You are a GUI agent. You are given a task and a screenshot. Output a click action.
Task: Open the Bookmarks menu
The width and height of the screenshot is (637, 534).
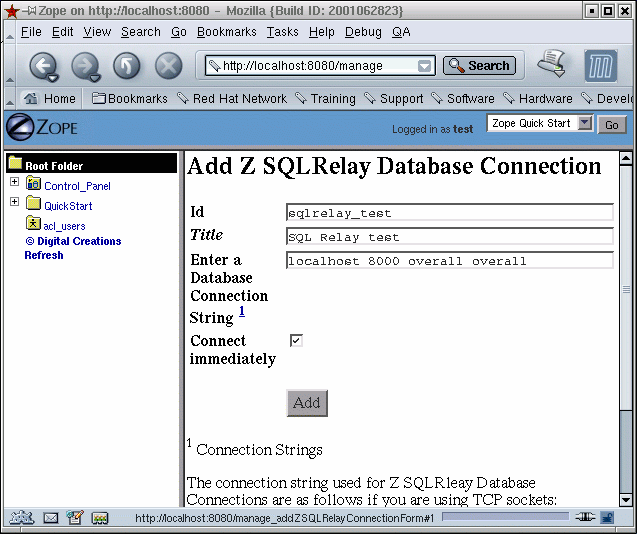point(226,32)
